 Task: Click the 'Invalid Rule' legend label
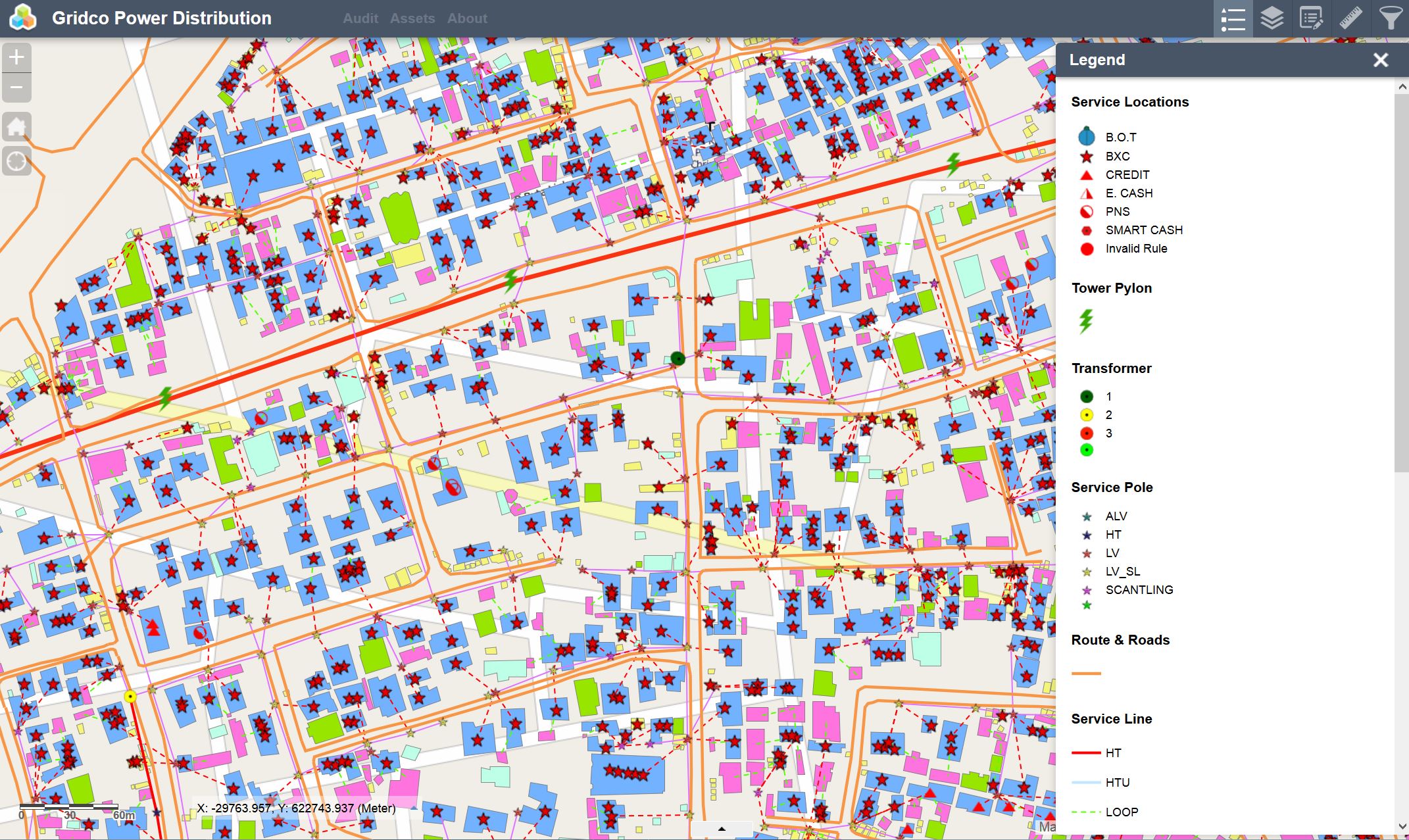[x=1136, y=249]
